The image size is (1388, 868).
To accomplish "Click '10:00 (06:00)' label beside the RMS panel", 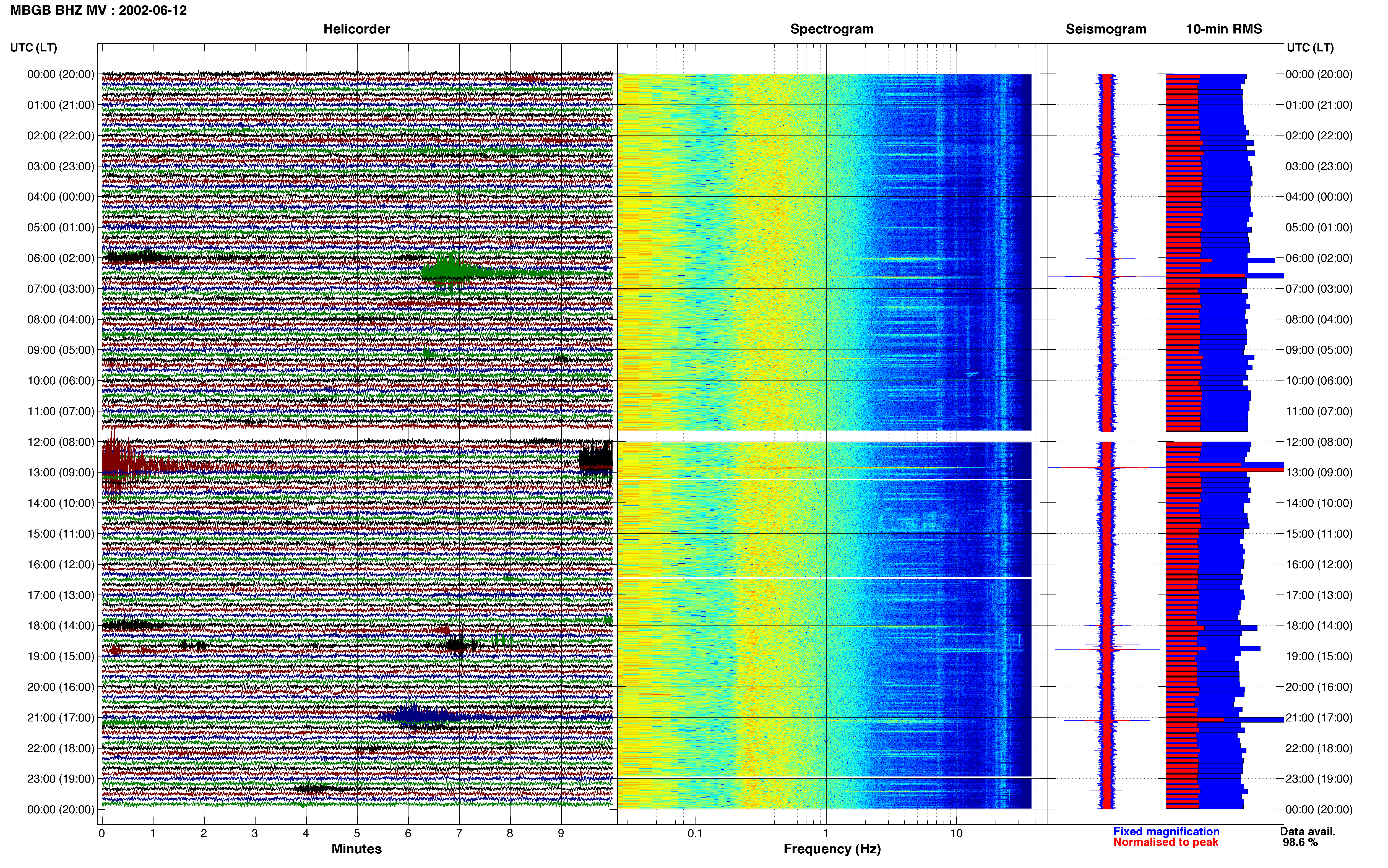I will [x=1319, y=380].
